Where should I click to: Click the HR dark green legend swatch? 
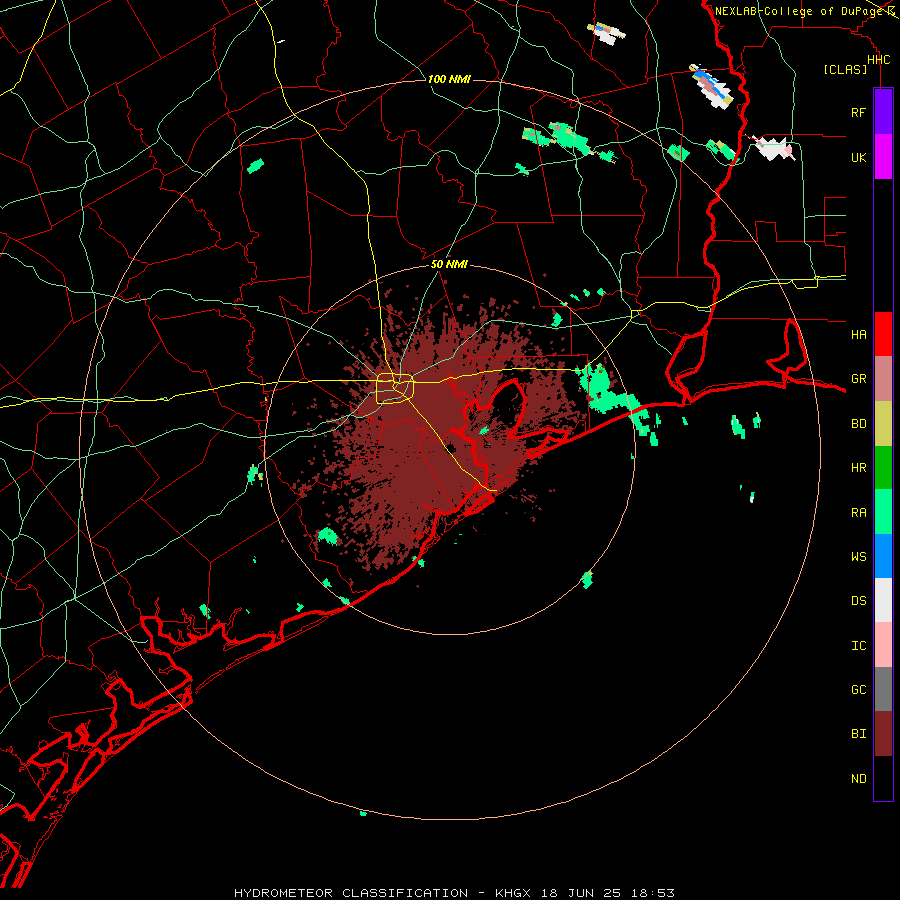(x=883, y=468)
